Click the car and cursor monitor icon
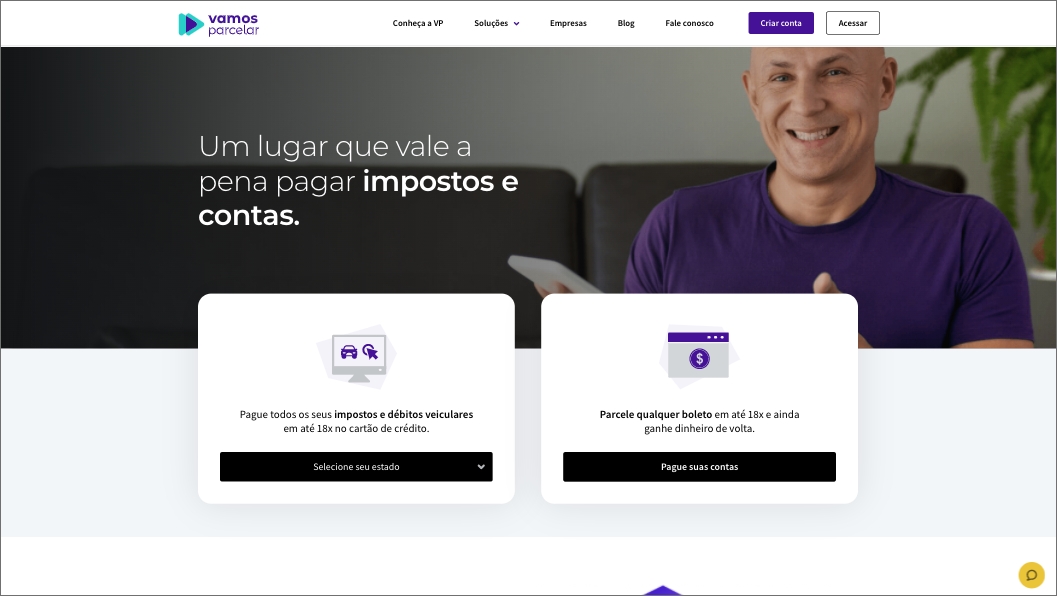The image size is (1057, 596). 357,357
